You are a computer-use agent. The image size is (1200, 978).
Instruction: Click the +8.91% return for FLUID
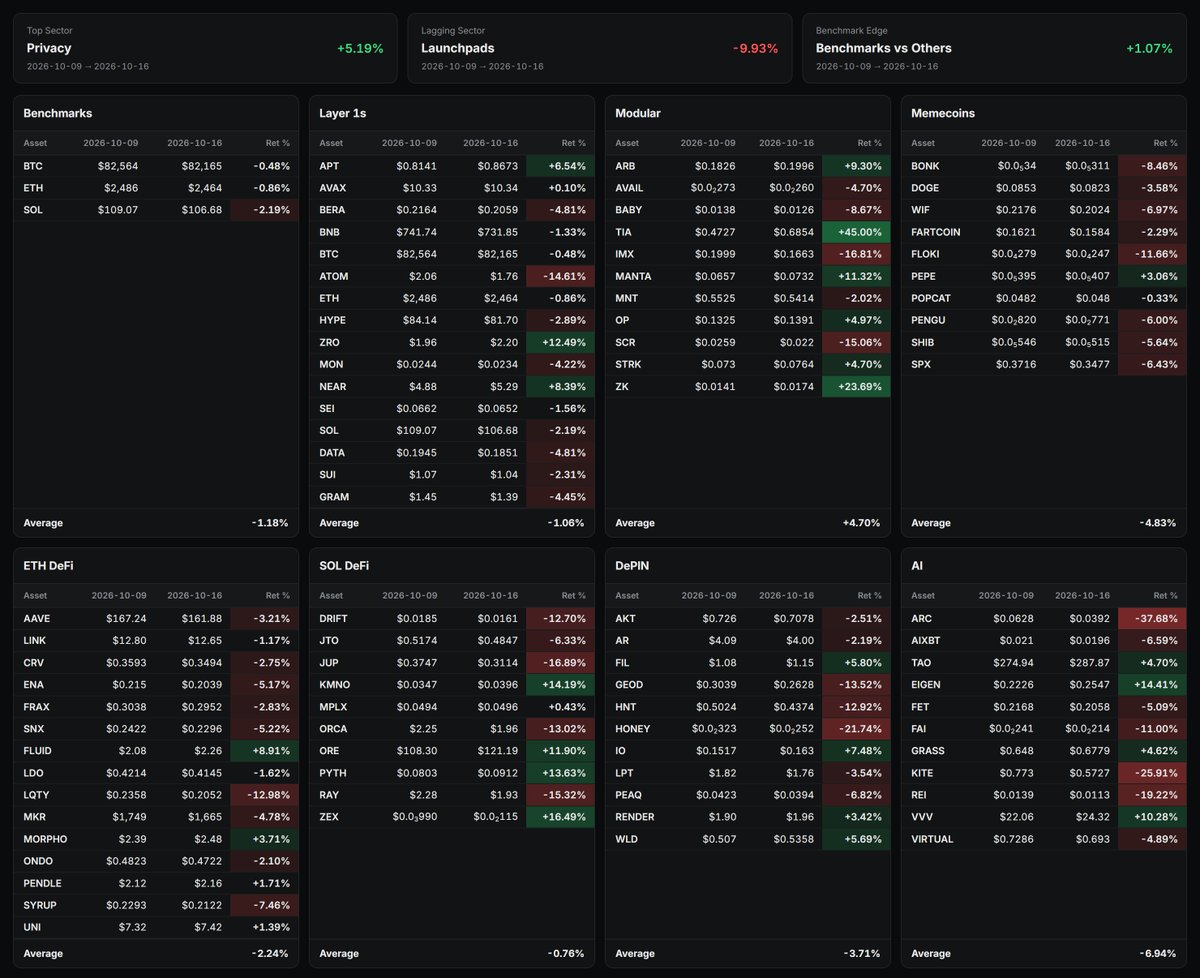(x=264, y=750)
